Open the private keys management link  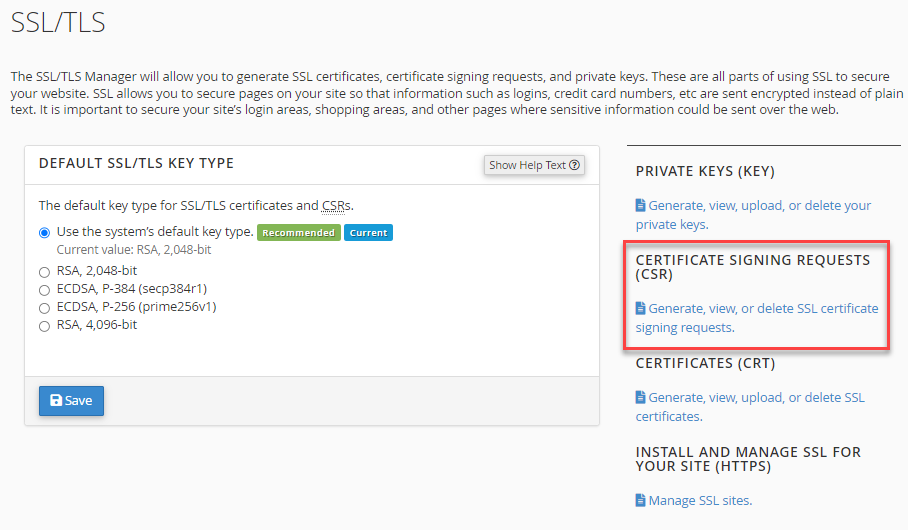pos(759,206)
